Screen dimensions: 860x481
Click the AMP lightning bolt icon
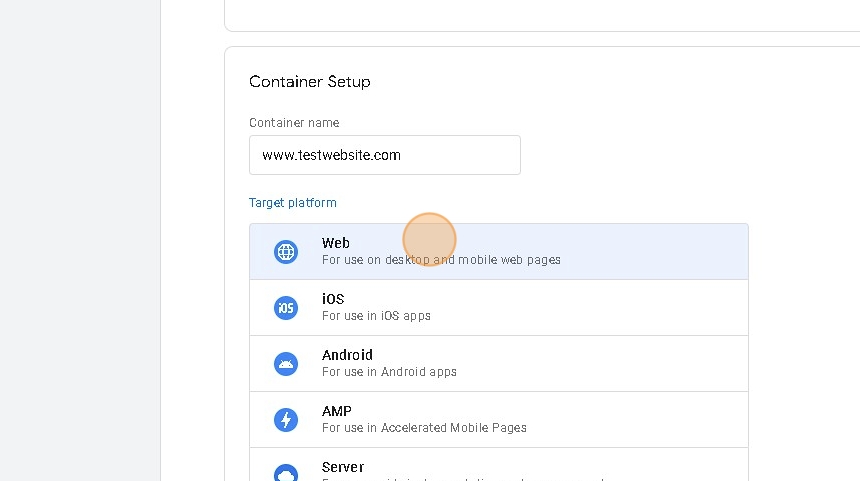coord(286,420)
